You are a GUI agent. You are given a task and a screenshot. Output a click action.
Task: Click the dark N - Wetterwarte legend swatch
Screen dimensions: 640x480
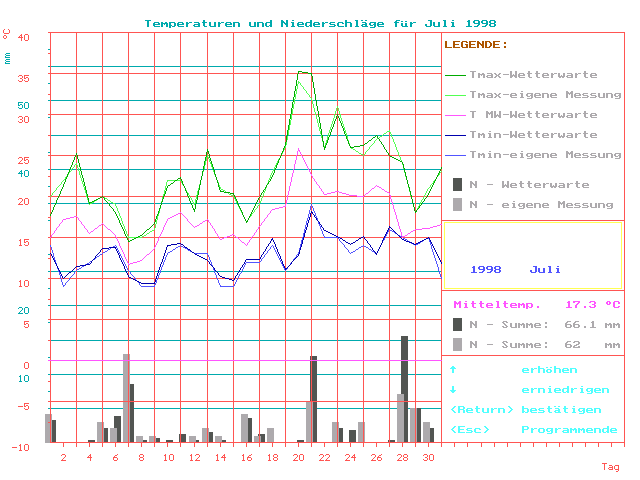coord(458,184)
